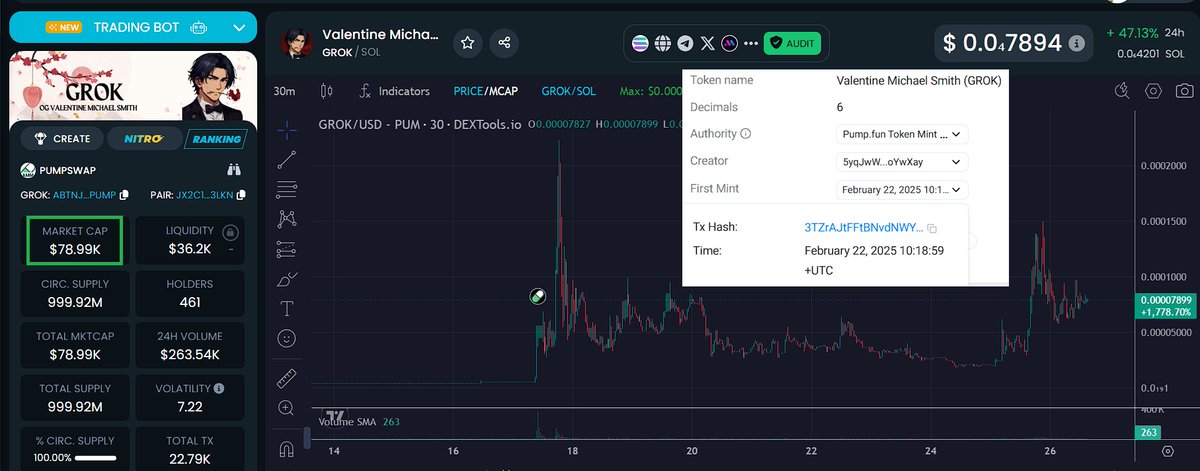This screenshot has width=1200, height=471.
Task: Toggle the GROK/SOL pair denomination
Action: tap(569, 91)
